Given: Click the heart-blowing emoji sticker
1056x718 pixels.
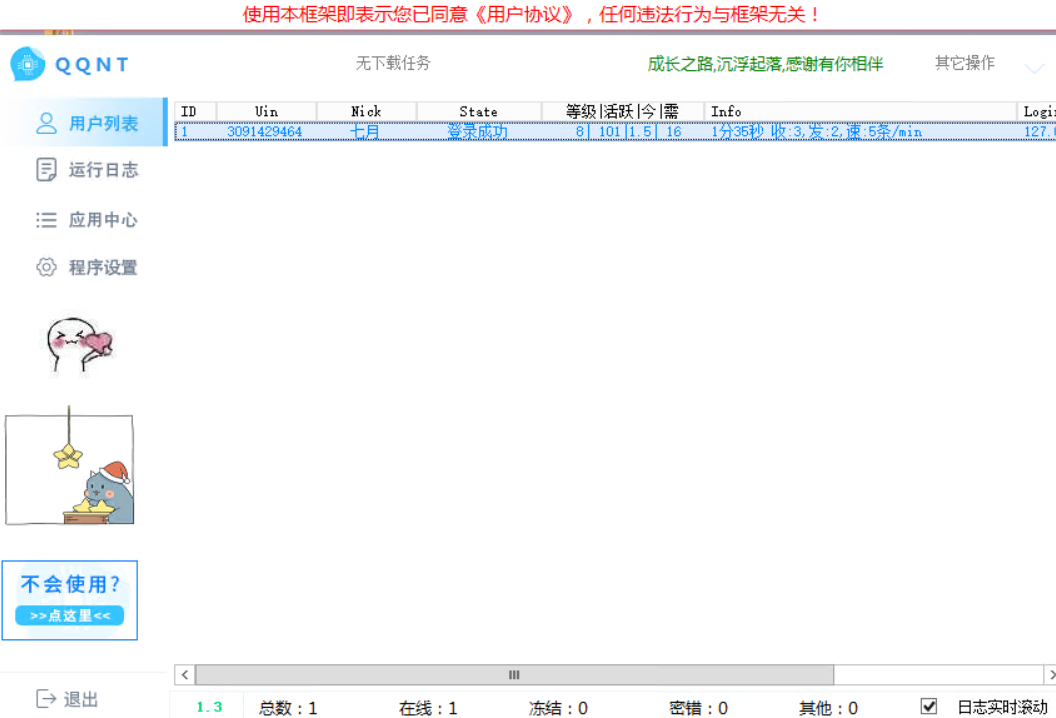Looking at the screenshot, I should tap(80, 344).
